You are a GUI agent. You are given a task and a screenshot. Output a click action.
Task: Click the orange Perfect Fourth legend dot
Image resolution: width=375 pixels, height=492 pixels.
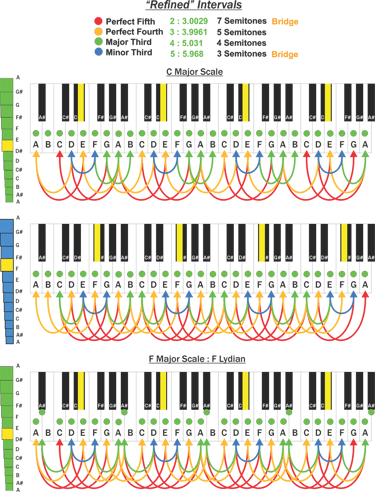[98, 32]
